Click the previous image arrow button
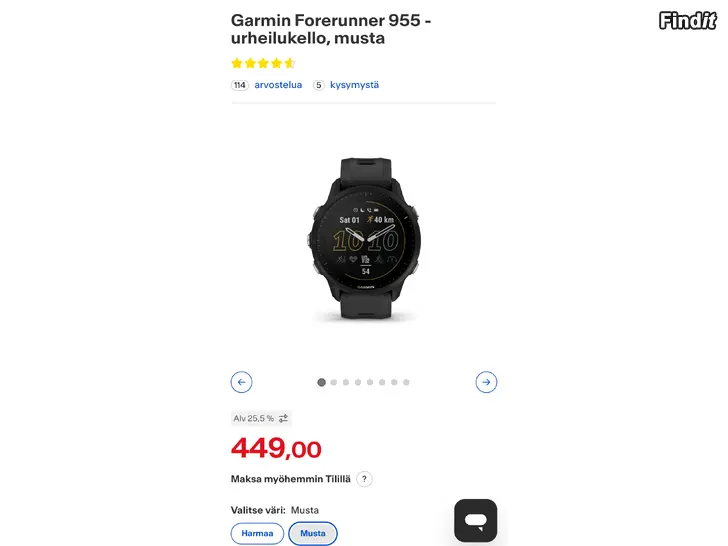This screenshot has width=728, height=546. [x=241, y=382]
